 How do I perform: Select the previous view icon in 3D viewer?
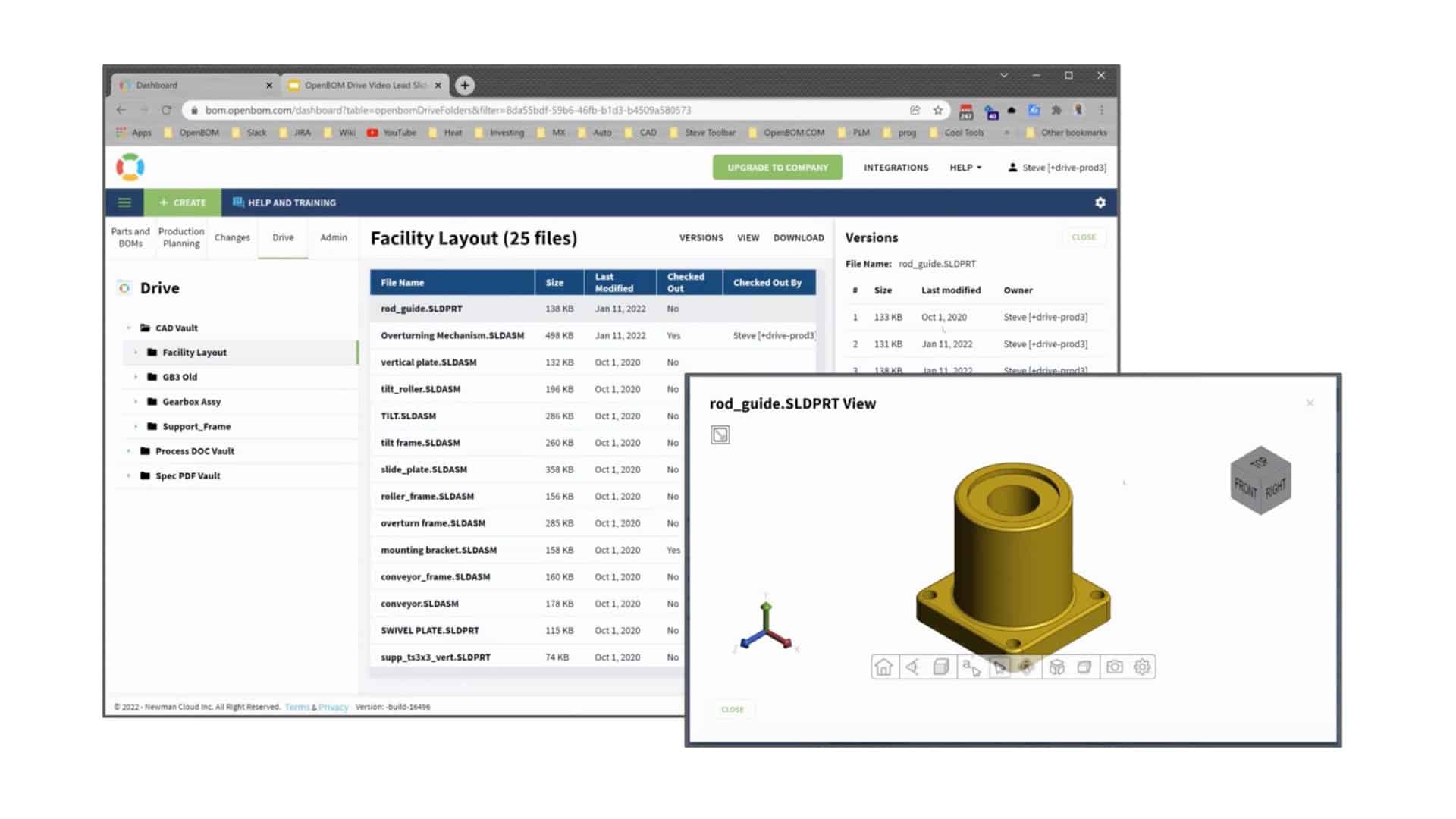click(x=911, y=666)
